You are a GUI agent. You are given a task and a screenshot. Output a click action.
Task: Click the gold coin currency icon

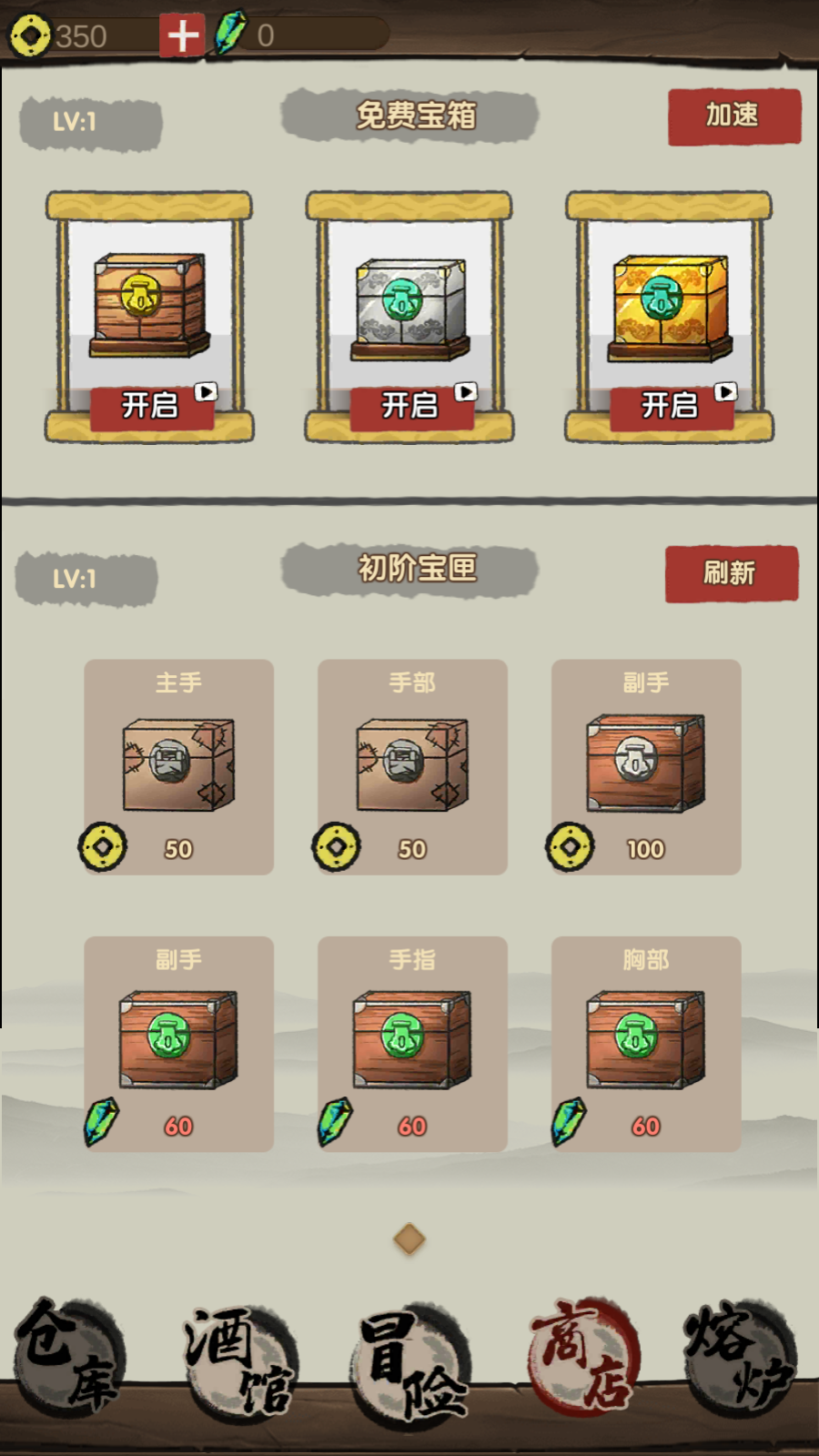pyautogui.click(x=29, y=35)
